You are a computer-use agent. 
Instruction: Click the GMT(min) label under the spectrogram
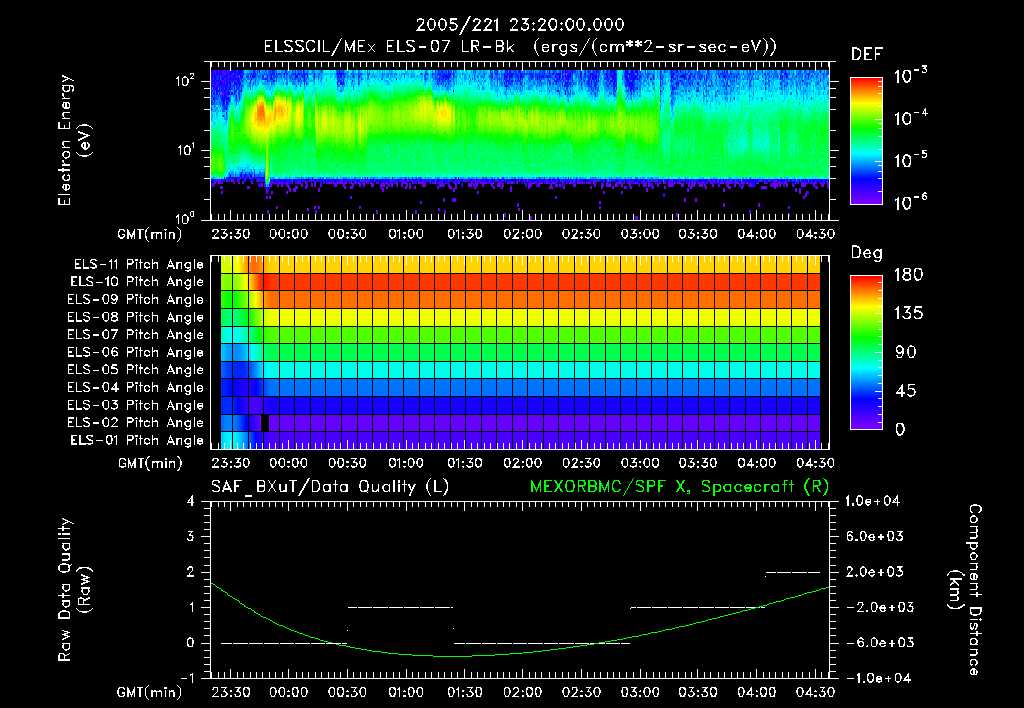pos(150,234)
